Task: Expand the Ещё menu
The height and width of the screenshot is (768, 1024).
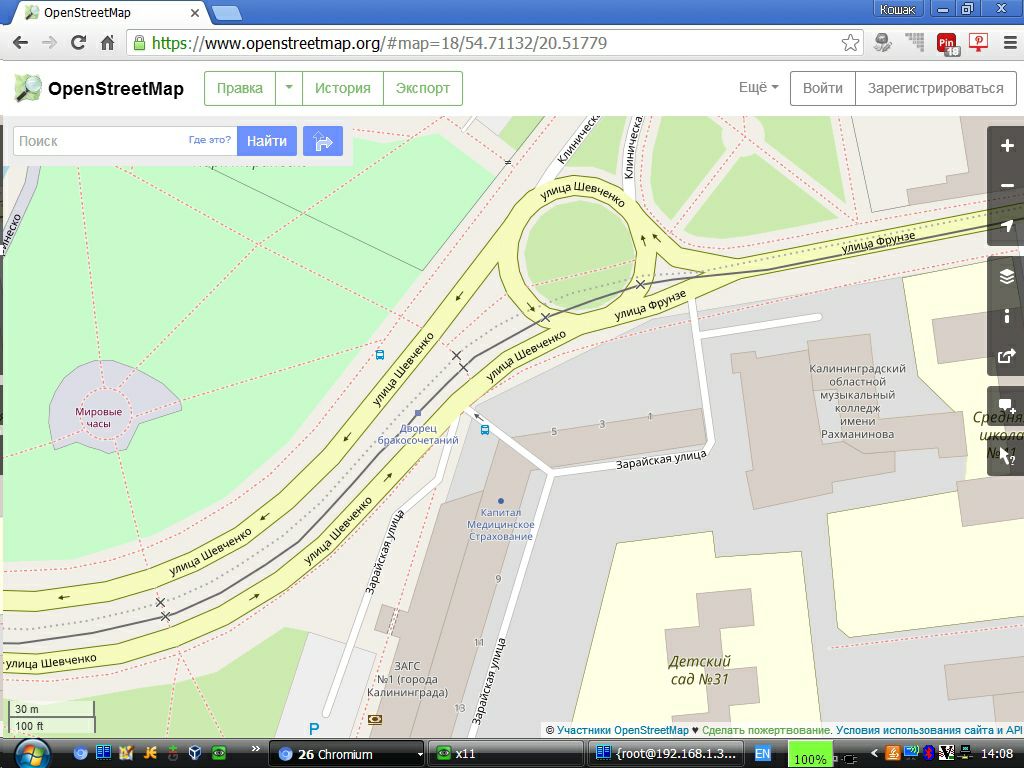Action: tap(758, 88)
